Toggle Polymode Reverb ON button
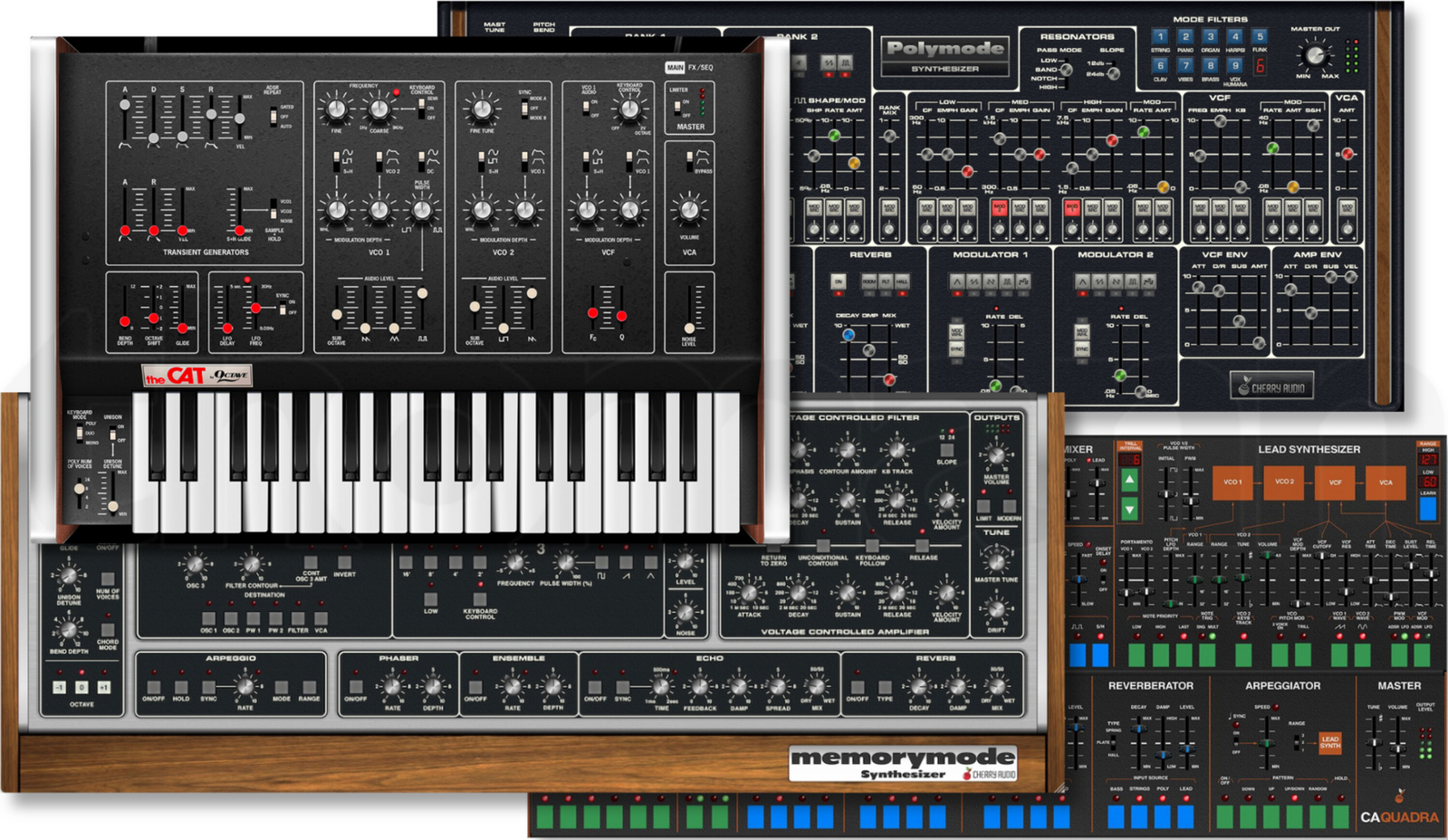Image resolution: width=1448 pixels, height=840 pixels. 839,282
